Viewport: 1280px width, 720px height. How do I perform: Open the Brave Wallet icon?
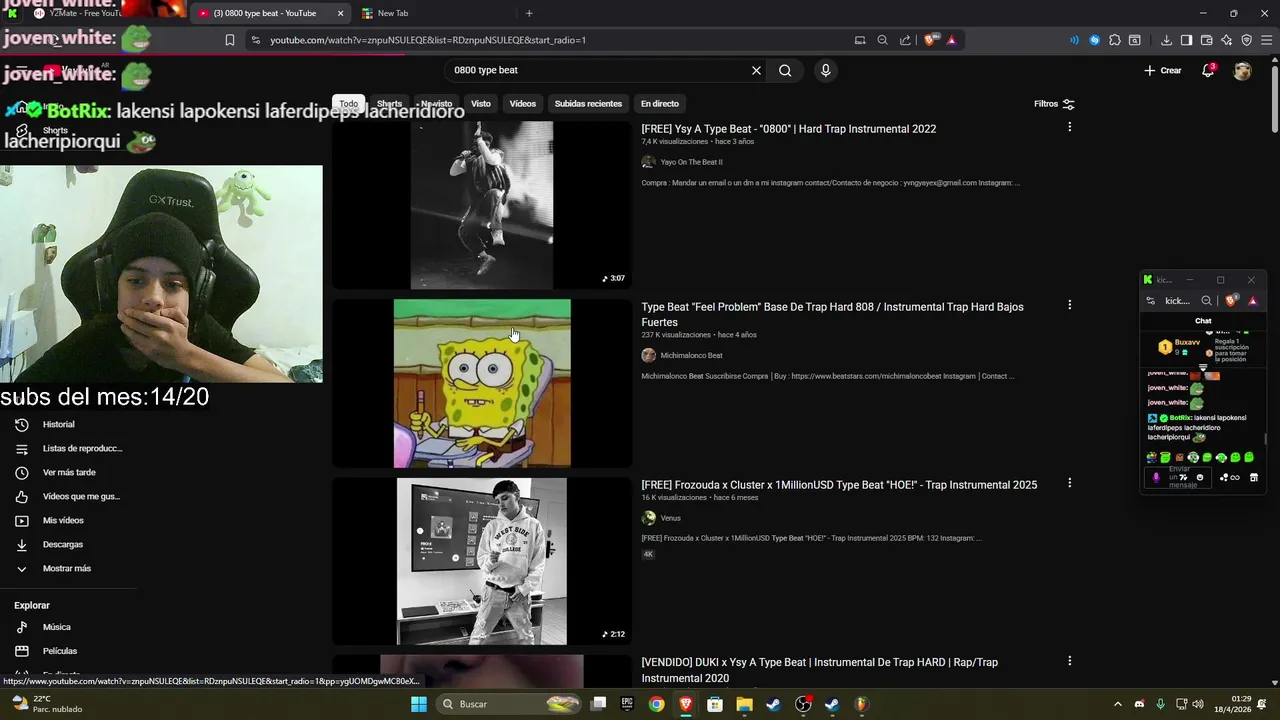(1206, 40)
